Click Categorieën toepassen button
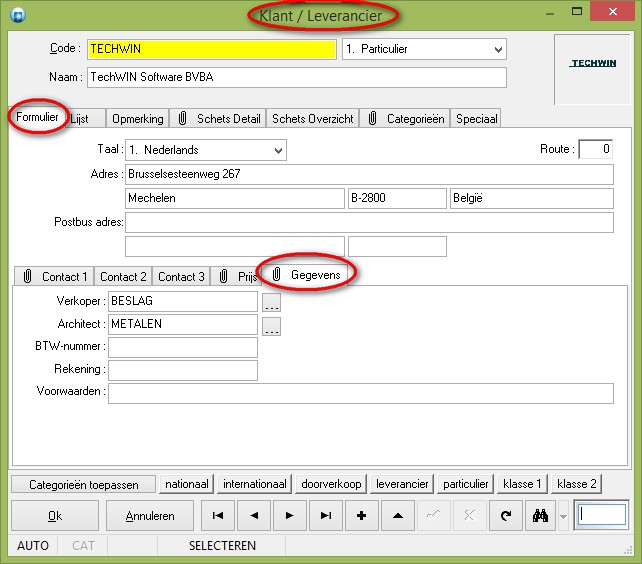The height and width of the screenshot is (564, 642). coord(84,485)
